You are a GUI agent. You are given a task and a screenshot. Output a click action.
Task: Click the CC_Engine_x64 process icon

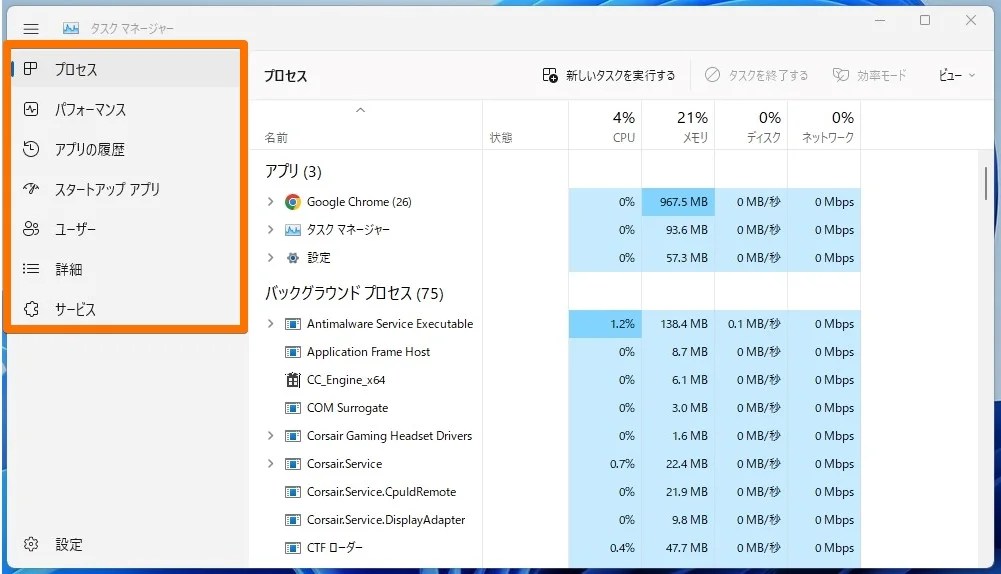click(x=292, y=380)
